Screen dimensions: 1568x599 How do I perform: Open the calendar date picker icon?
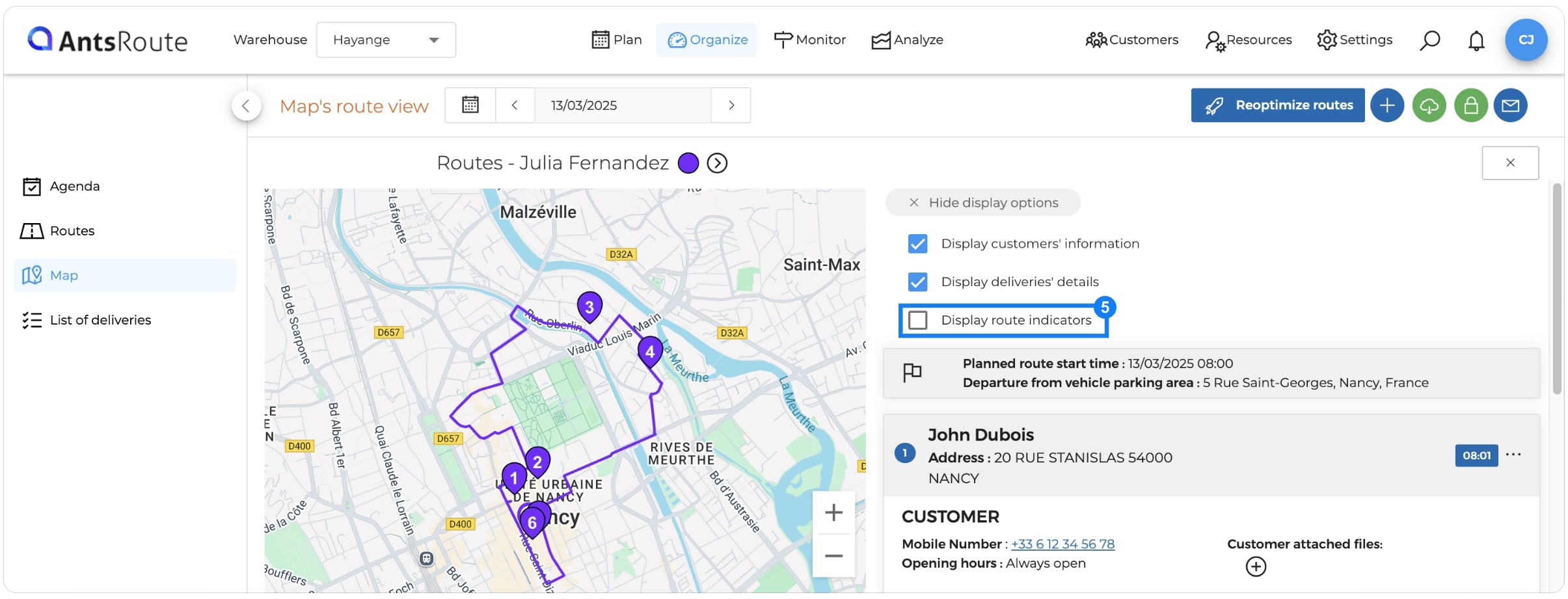pyautogui.click(x=470, y=105)
